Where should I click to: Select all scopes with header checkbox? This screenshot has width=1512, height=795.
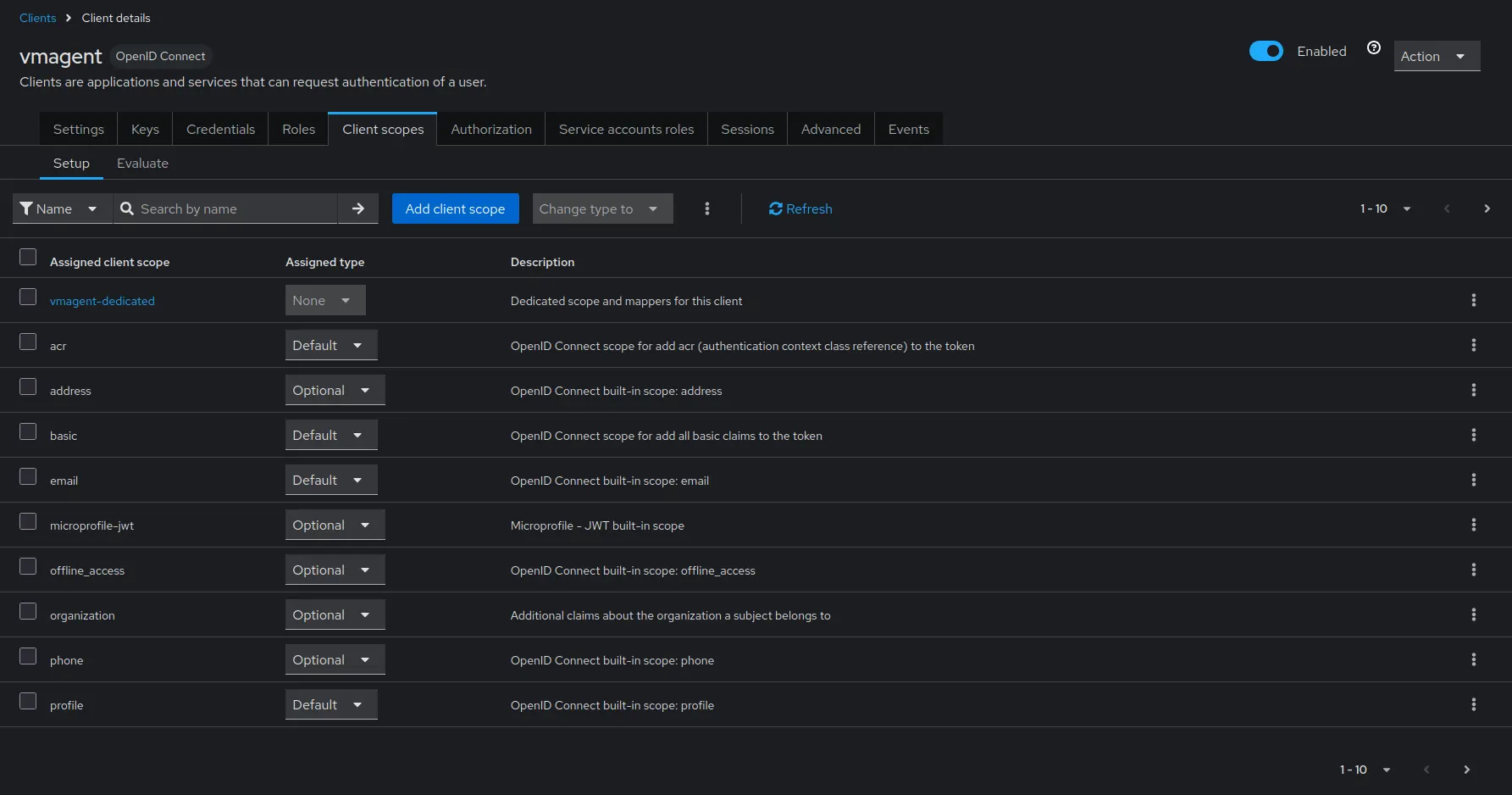28,257
